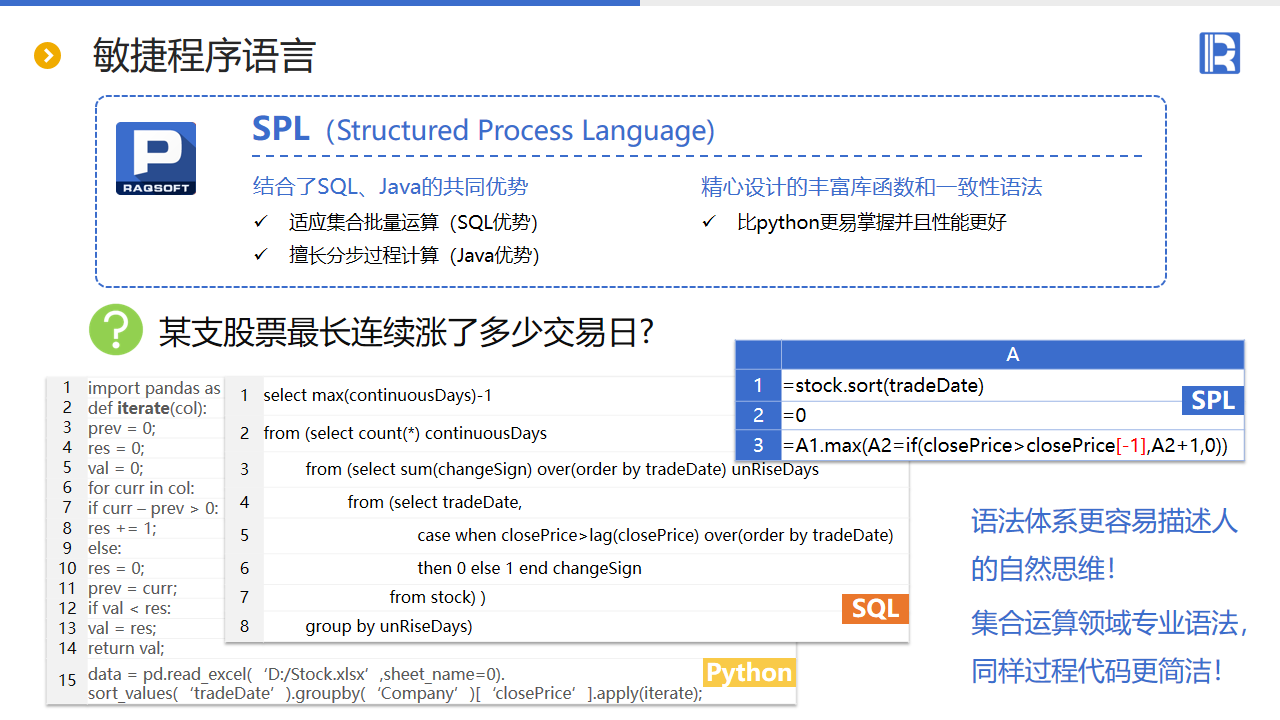Screen dimensions: 1280x720
Task: Click Python line def iterate(col)
Action: coord(147,408)
